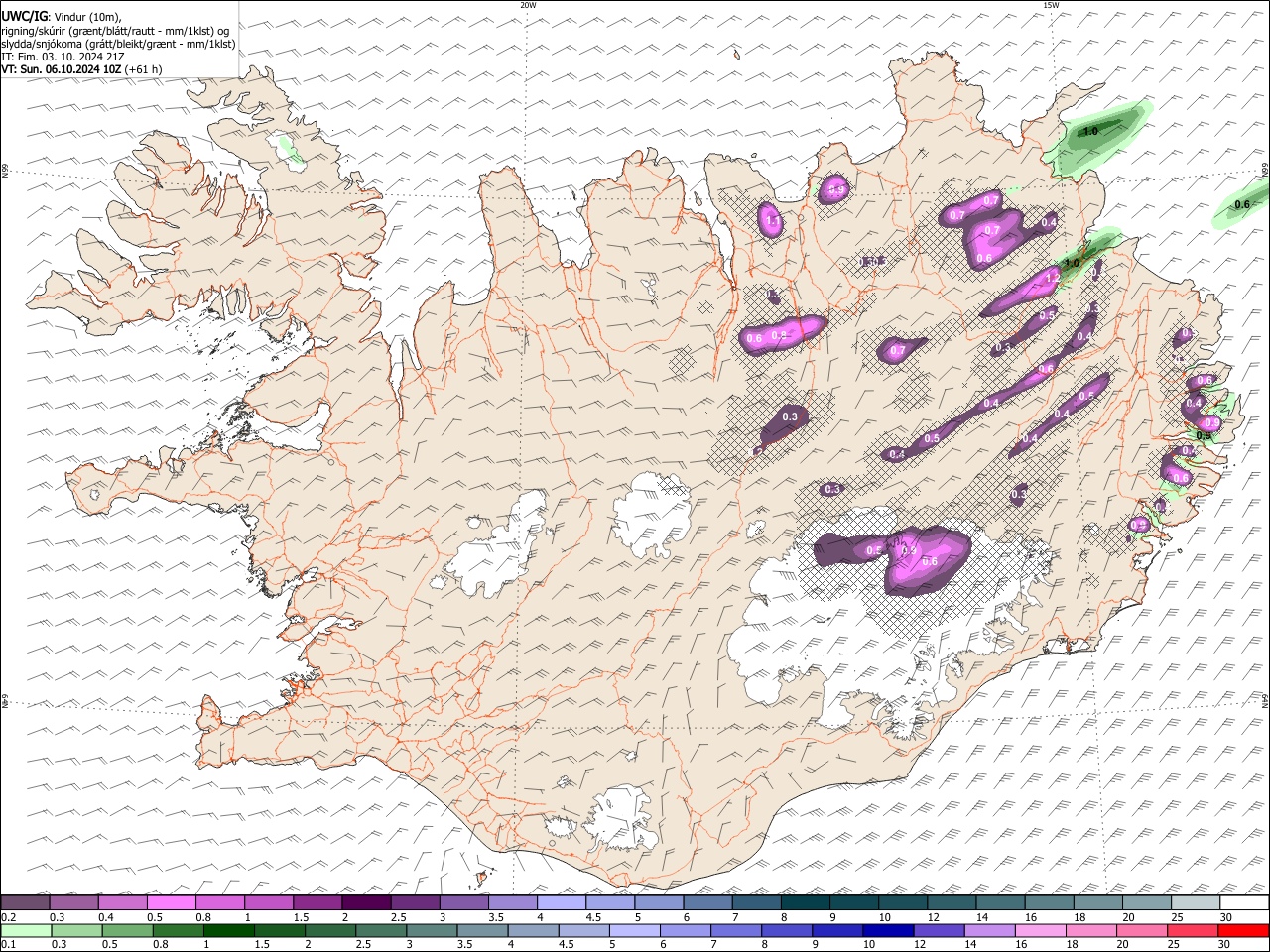Click the upper scale white swatch at 30
Screen dimensions: 1270x952
[1243, 903]
